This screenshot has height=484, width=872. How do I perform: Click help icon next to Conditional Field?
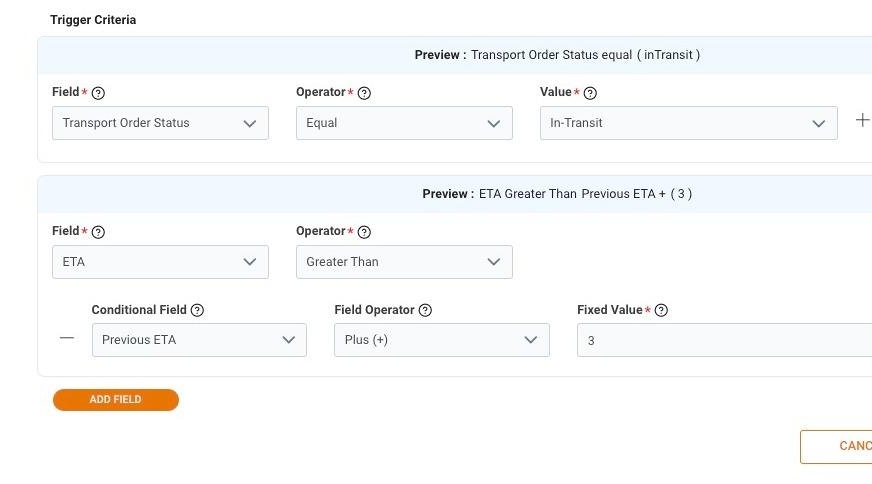coord(197,311)
